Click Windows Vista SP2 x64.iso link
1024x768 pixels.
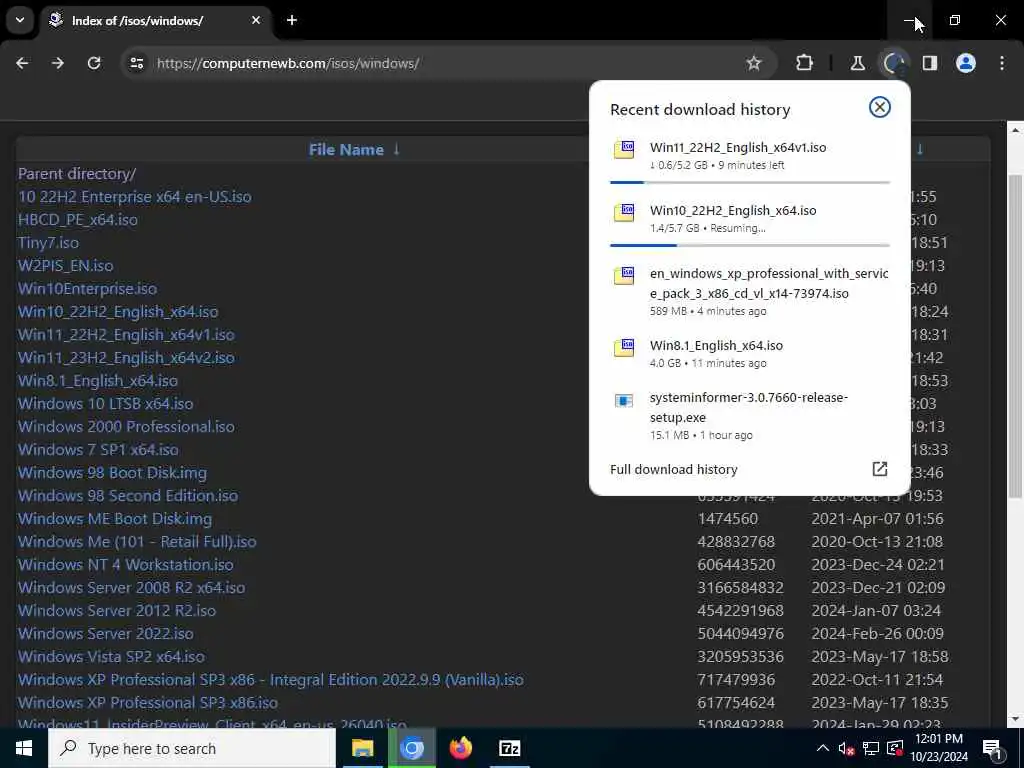click(x=111, y=656)
